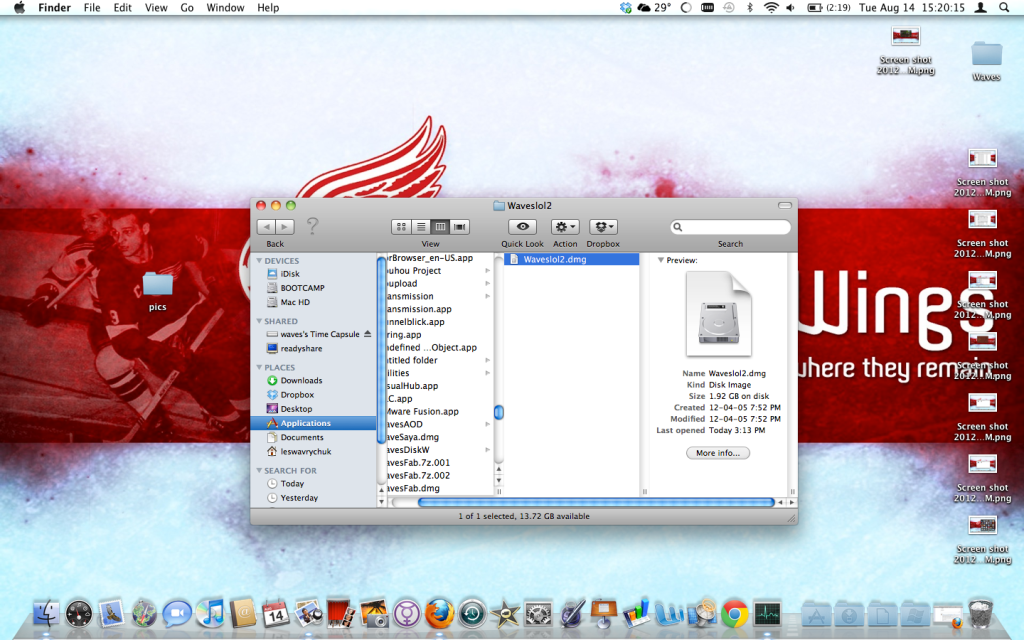The height and width of the screenshot is (640, 1024).
Task: Switch Finder to Cover Flow view
Action: pyautogui.click(x=460, y=227)
